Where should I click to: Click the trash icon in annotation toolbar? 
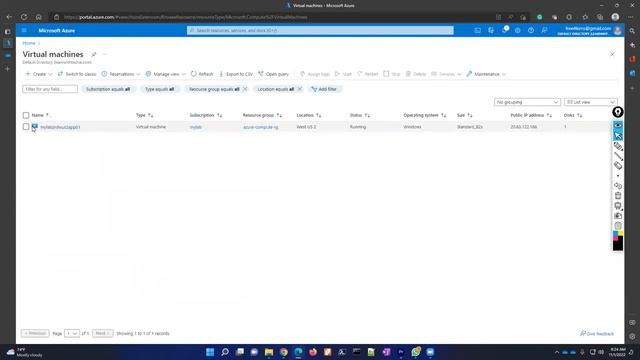click(618, 196)
